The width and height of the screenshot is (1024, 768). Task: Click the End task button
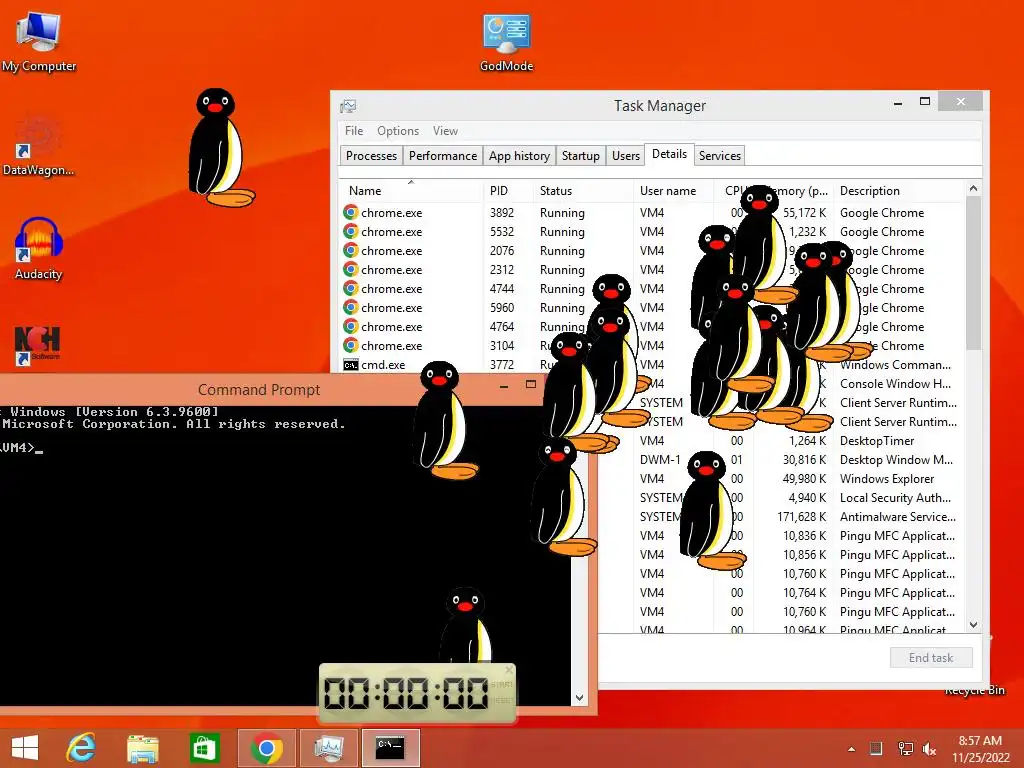pyautogui.click(x=931, y=658)
